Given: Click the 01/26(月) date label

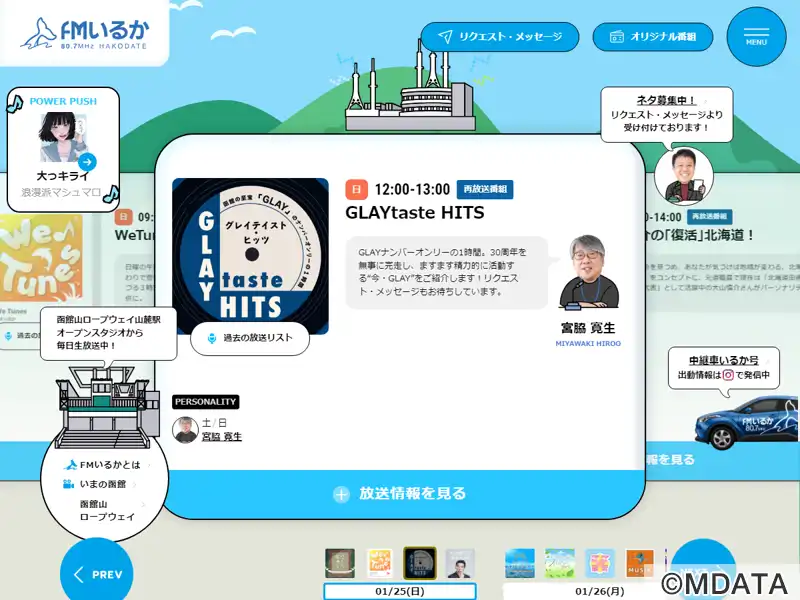Looking at the screenshot, I should (600, 591).
